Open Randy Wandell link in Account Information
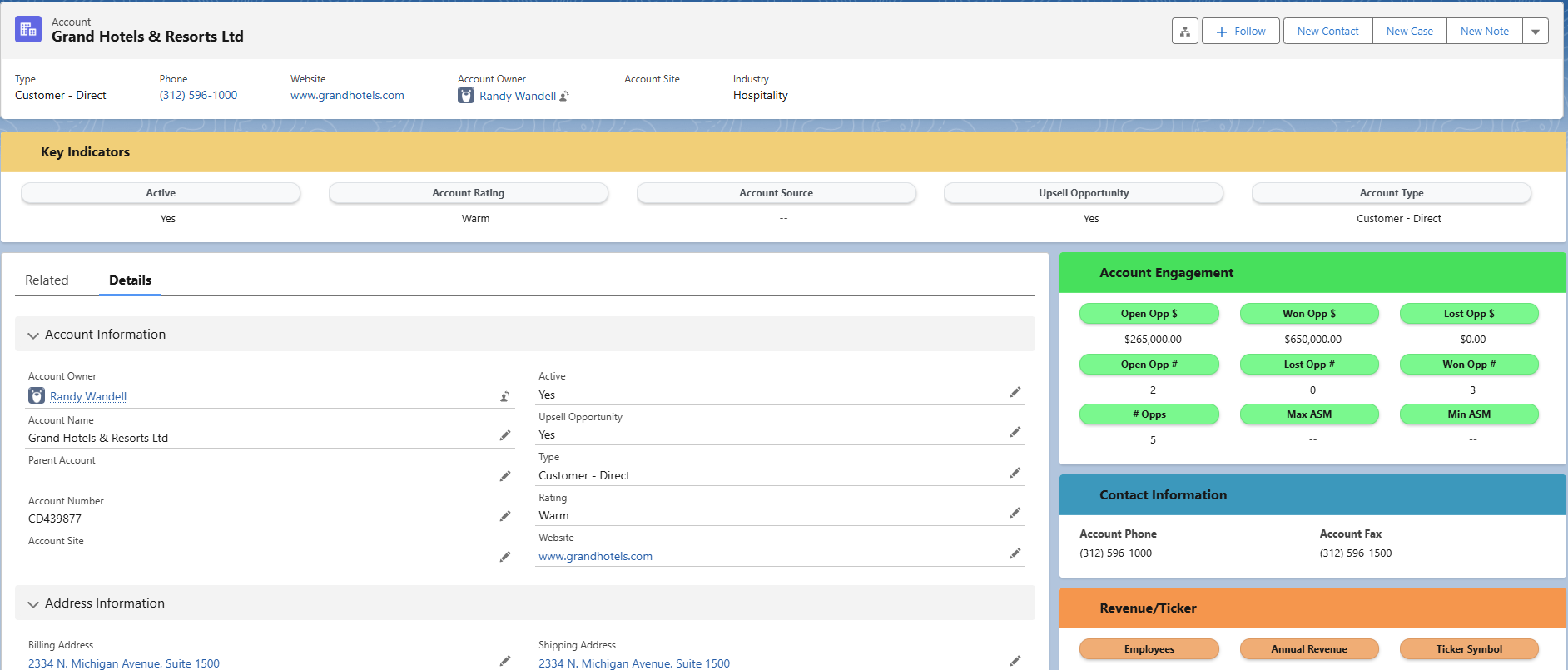The height and width of the screenshot is (670, 1568). click(x=88, y=397)
